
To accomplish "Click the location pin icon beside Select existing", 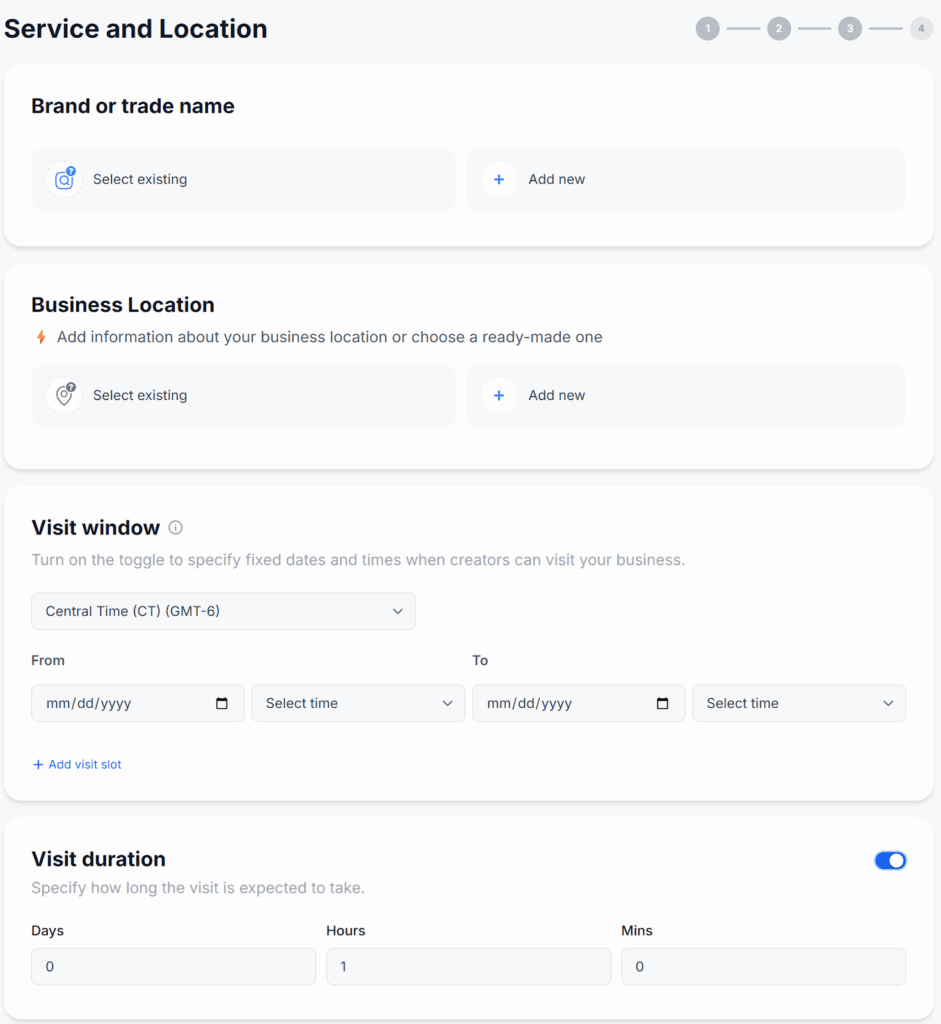I will 64,395.
